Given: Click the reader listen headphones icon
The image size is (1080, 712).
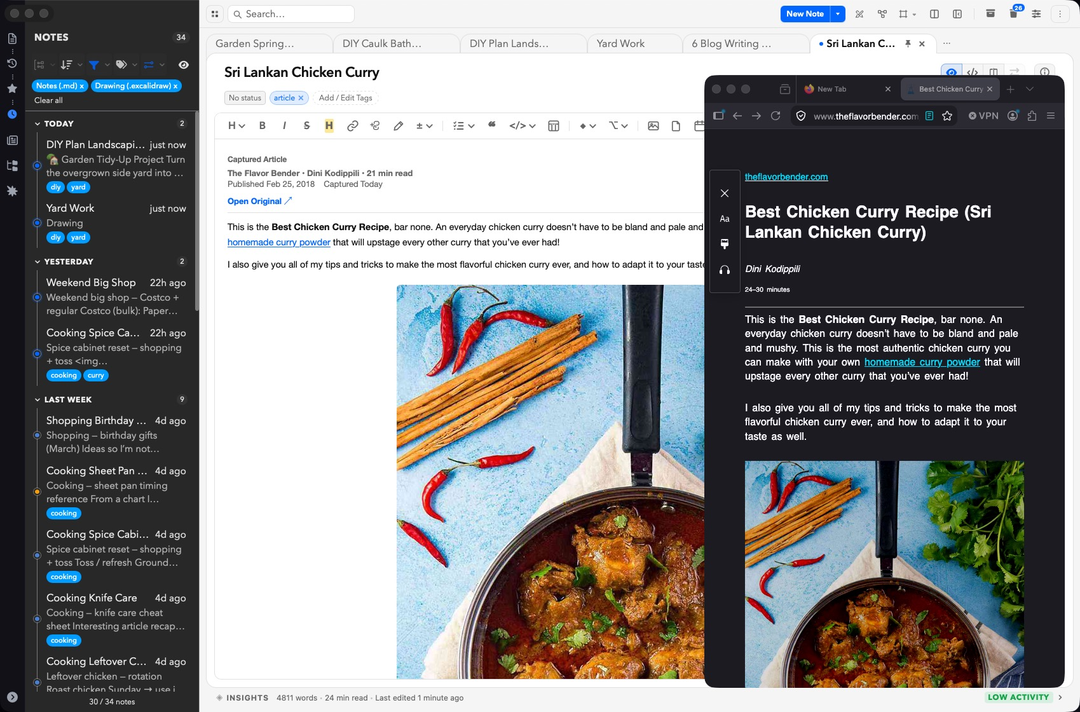Looking at the screenshot, I should point(725,270).
